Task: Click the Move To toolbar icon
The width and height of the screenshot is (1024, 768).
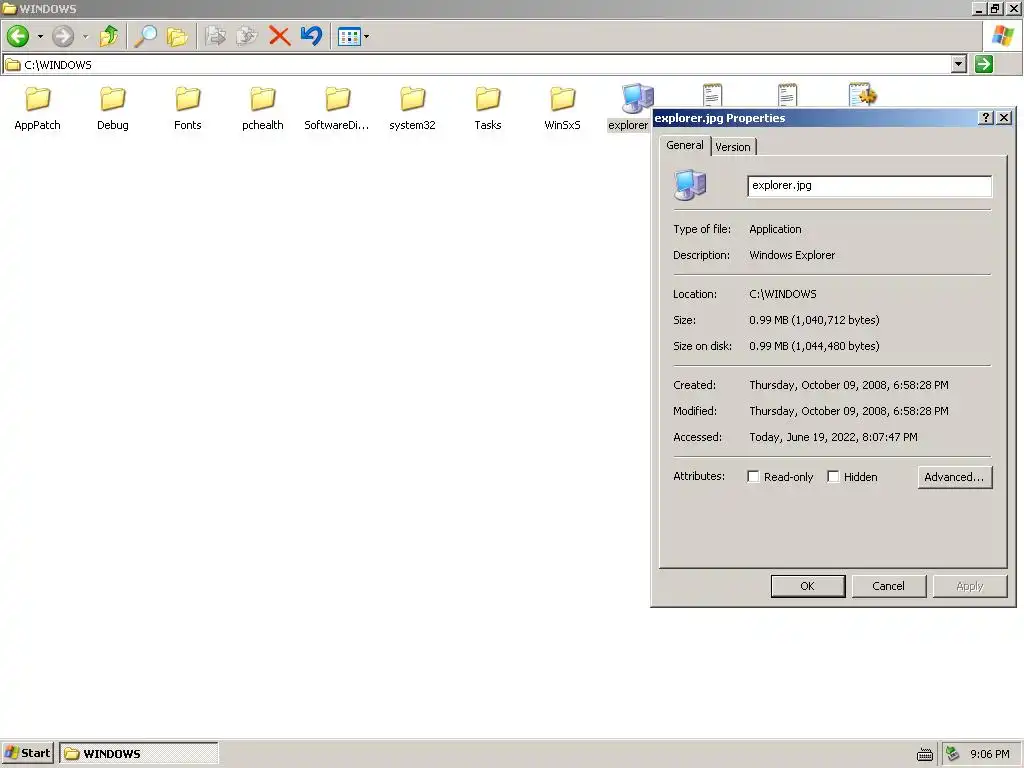Action: (x=215, y=36)
